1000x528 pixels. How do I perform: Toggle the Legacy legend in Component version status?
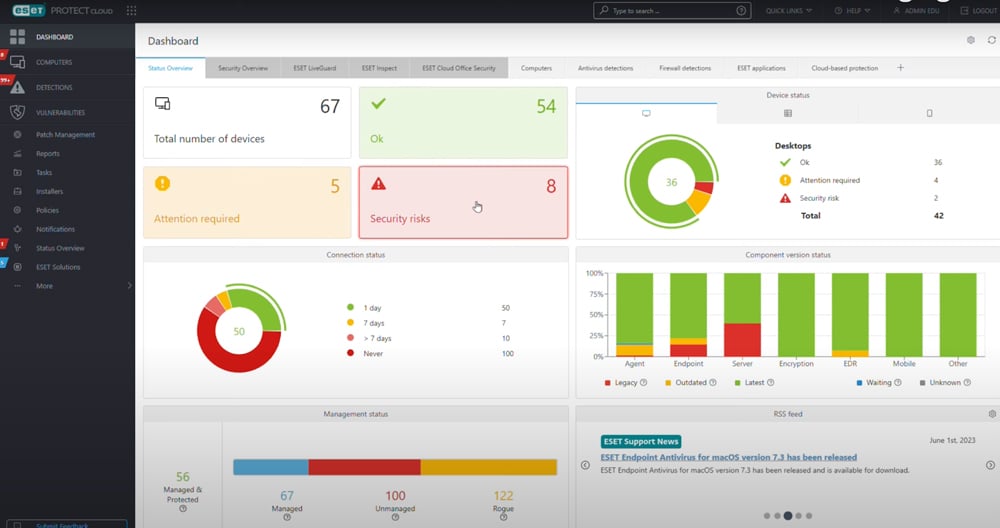coord(626,382)
